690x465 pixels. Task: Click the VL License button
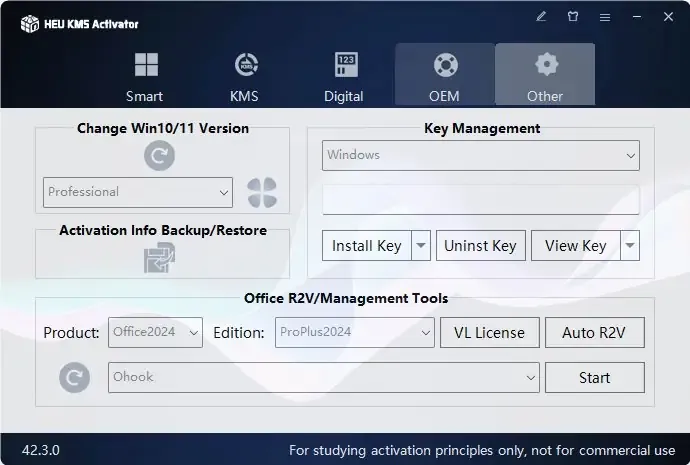pos(490,333)
